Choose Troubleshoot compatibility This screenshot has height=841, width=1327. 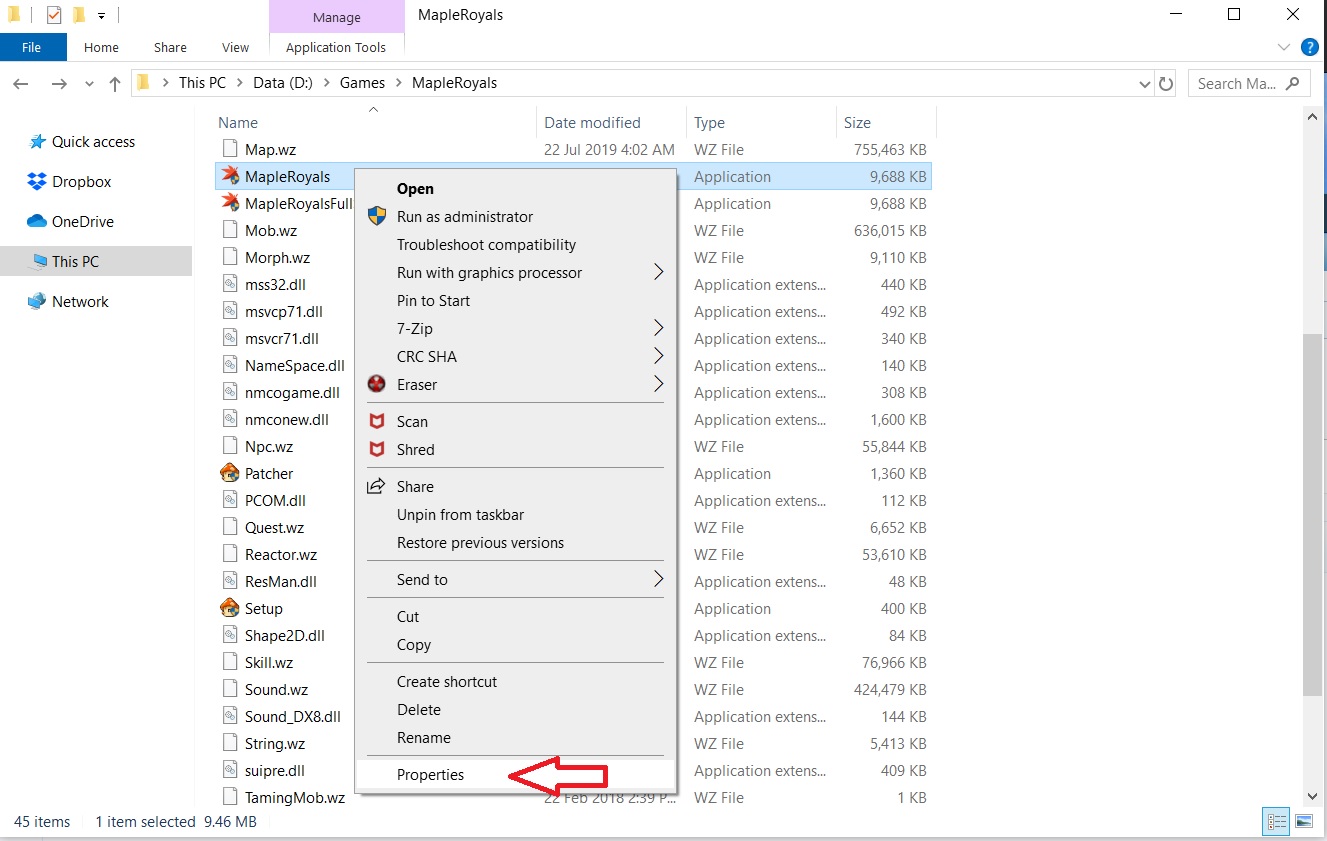[516, 245]
